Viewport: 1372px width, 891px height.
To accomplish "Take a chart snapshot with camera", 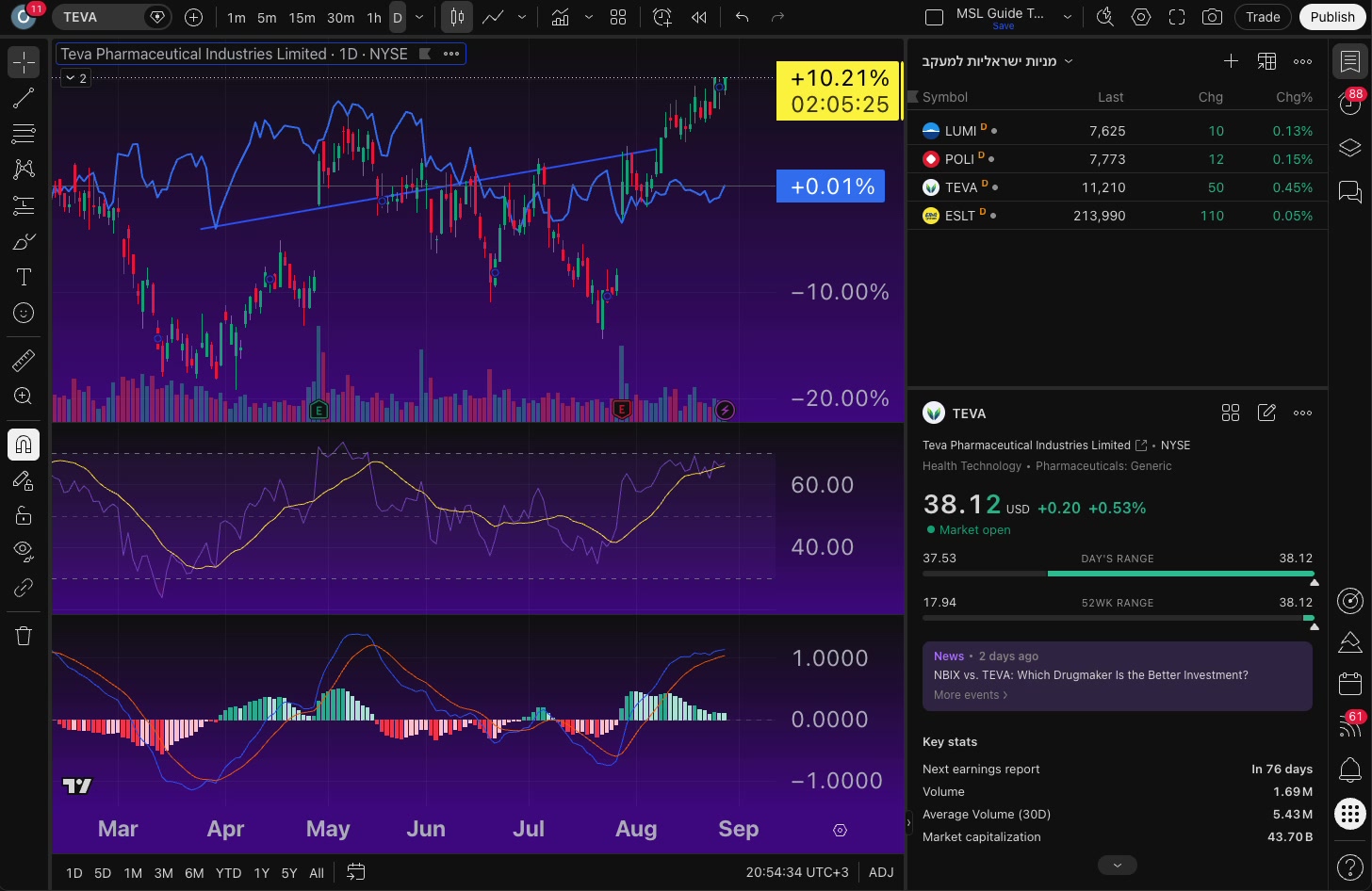I will (x=1213, y=17).
